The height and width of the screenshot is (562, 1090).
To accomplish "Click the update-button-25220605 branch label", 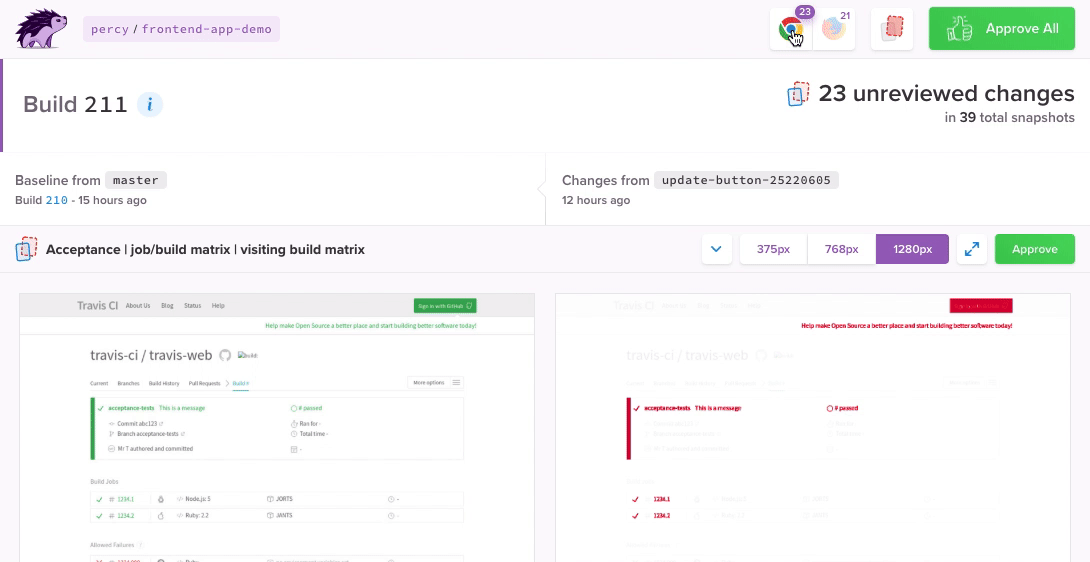I will pos(746,180).
